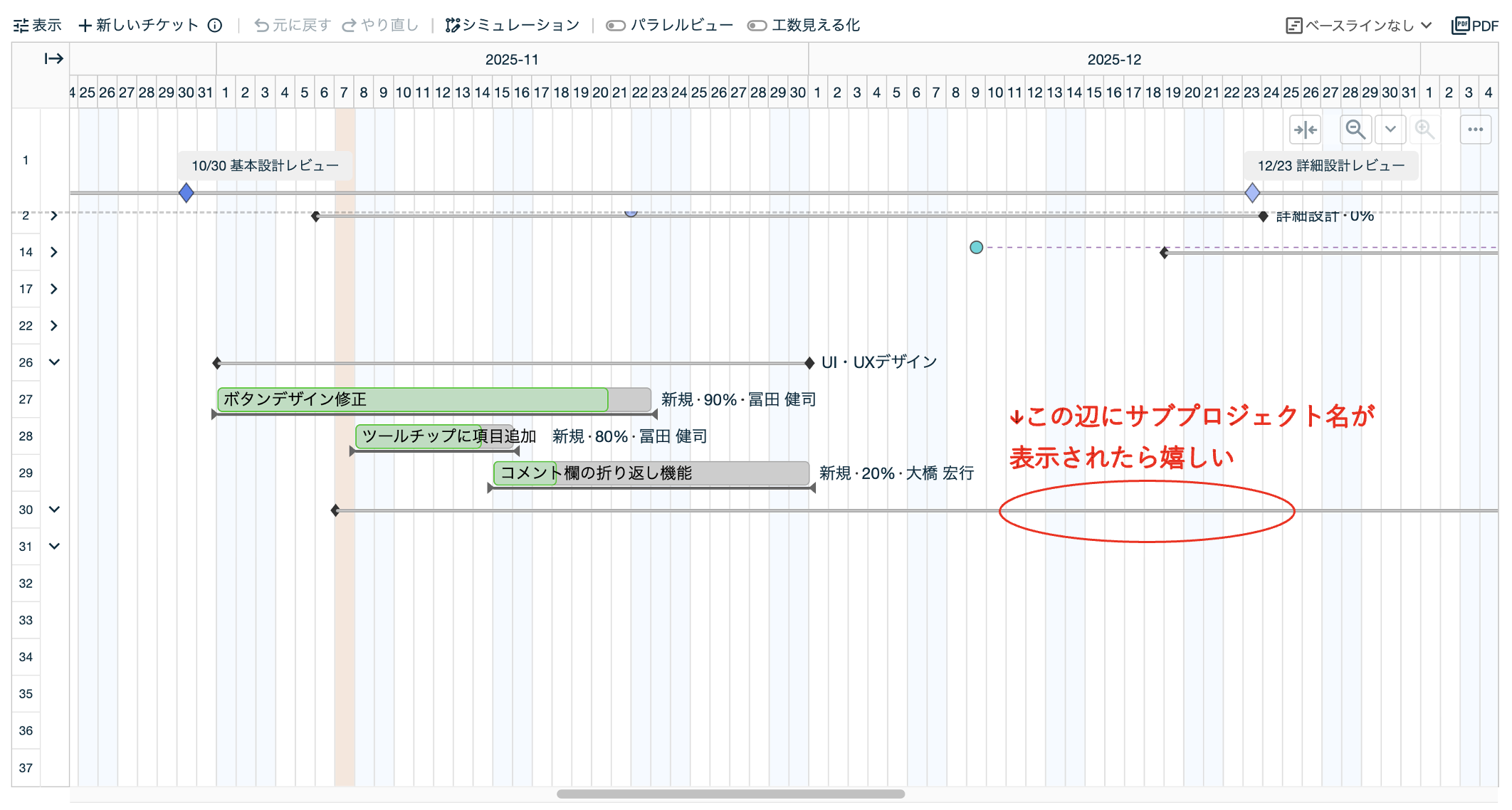Expand row 14 with its chevron
Viewport: 1512px width, 810px height.
(54, 252)
